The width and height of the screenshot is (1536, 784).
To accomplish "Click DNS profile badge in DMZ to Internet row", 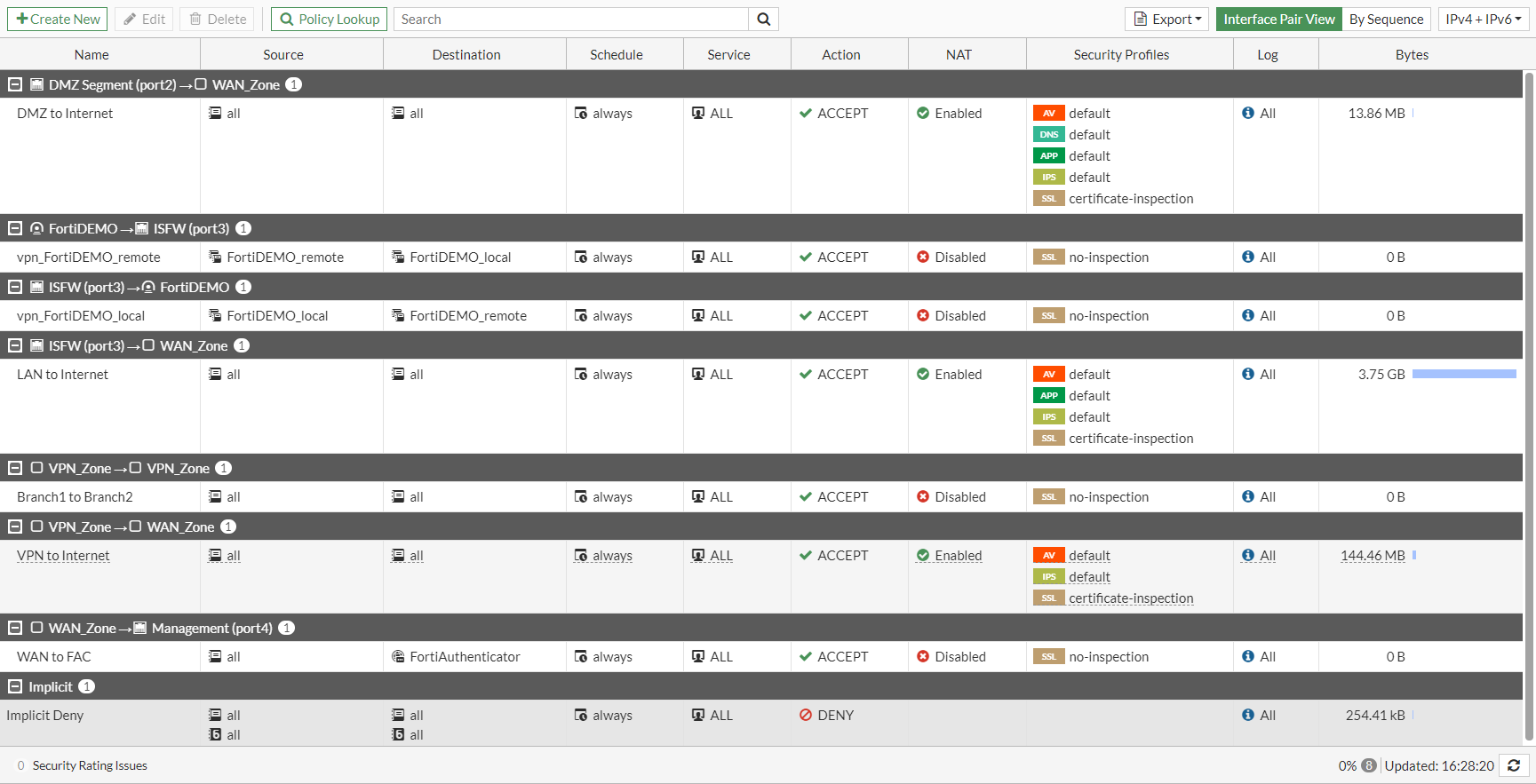I will tap(1048, 135).
